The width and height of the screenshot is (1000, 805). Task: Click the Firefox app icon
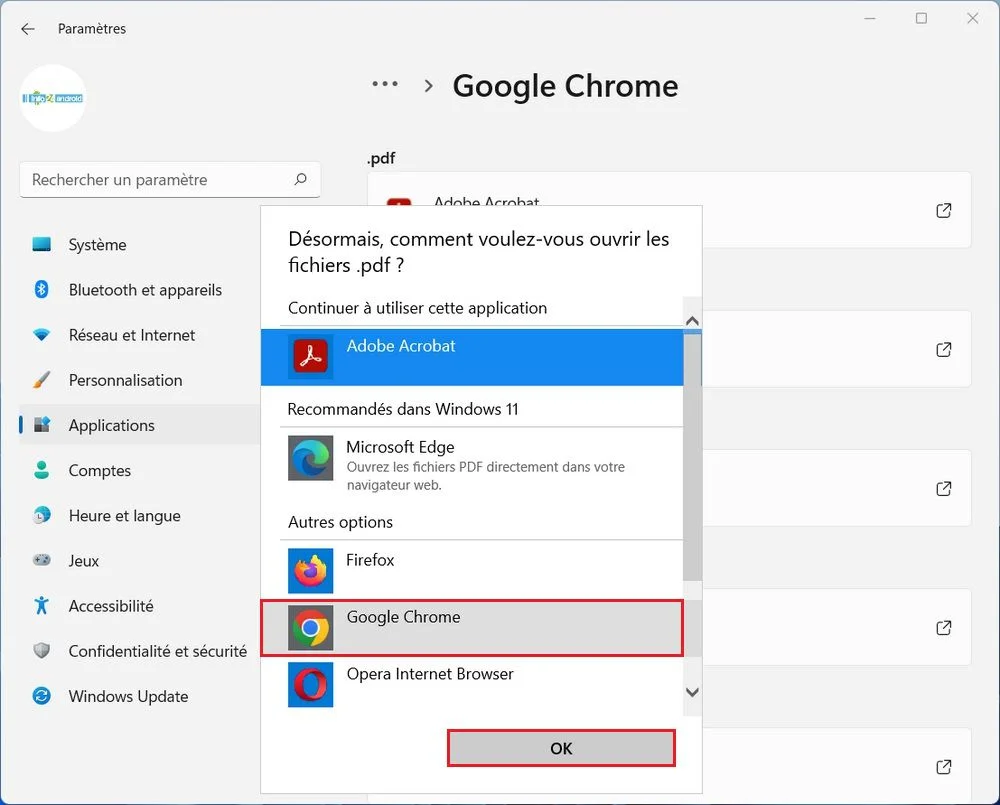pyautogui.click(x=311, y=571)
